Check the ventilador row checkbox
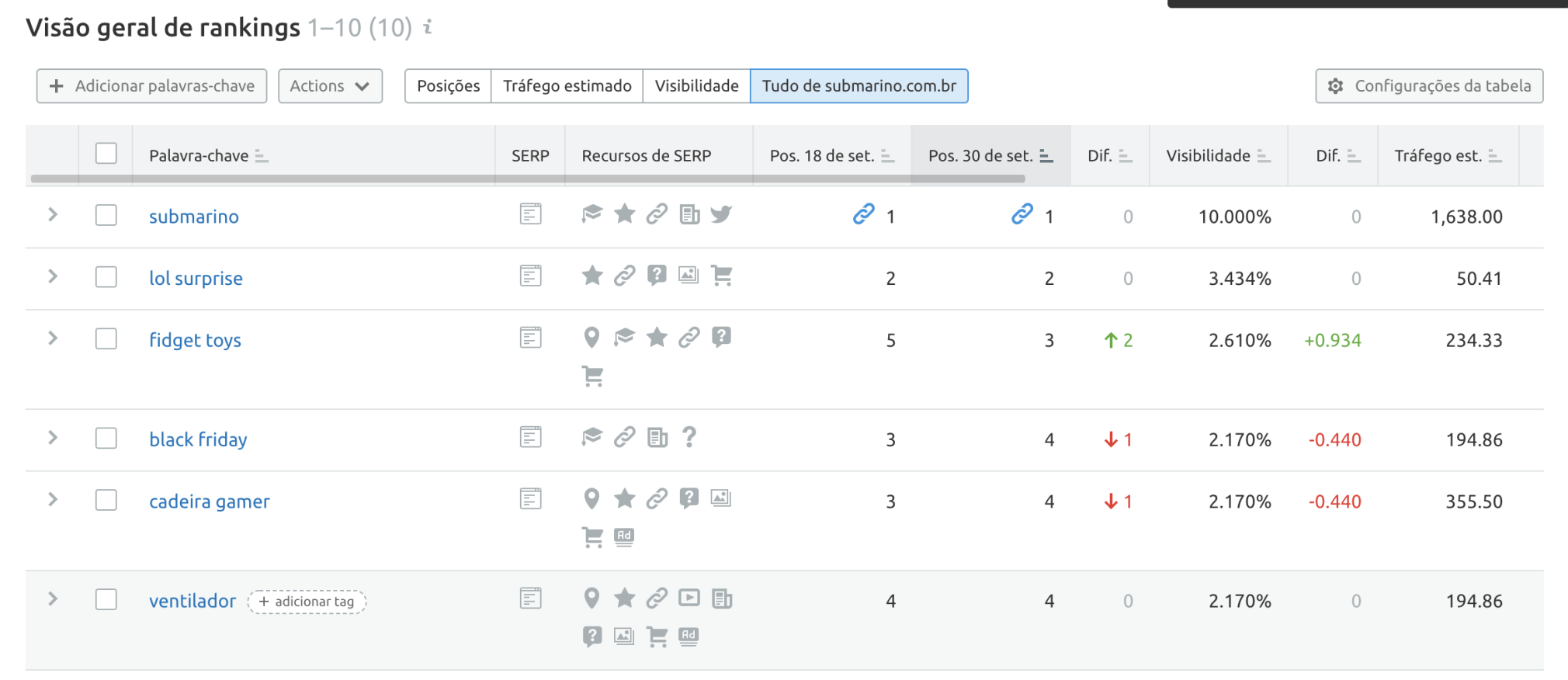Screen dimensions: 1568x680 click(x=106, y=599)
